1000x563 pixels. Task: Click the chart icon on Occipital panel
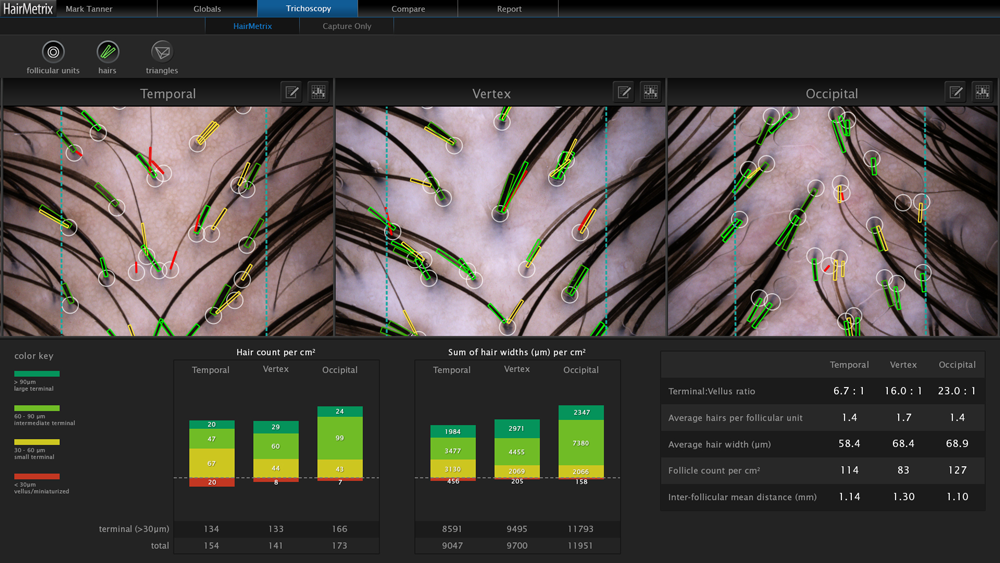(x=982, y=92)
